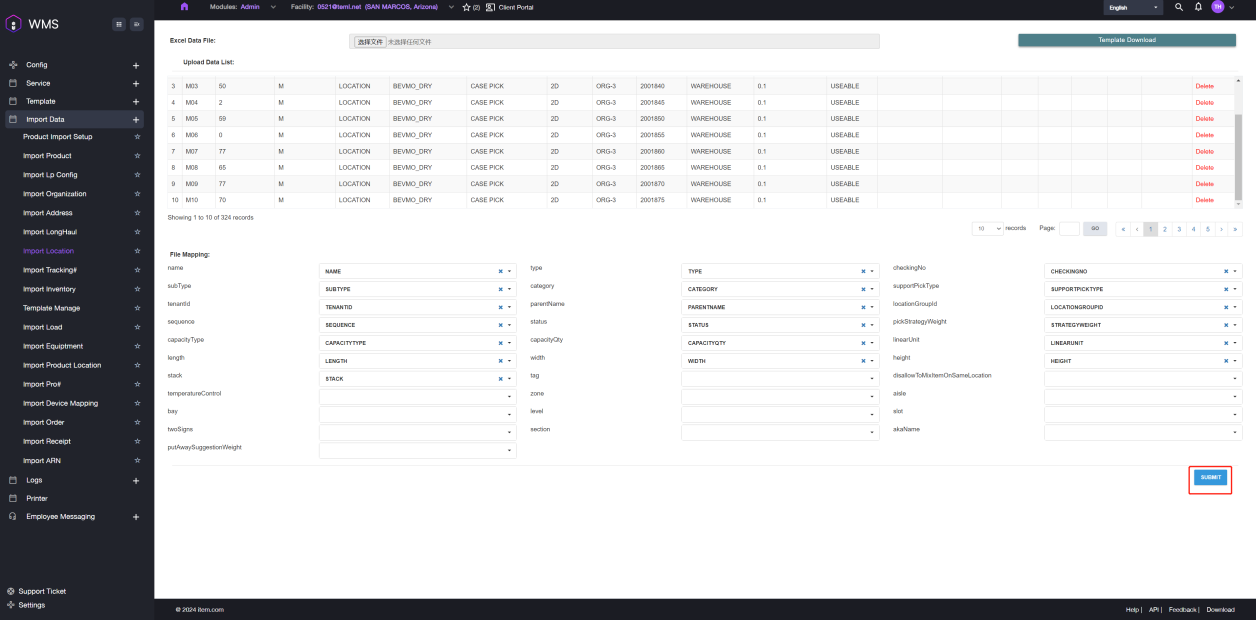Open the temperatureControl mapping dropdown
Screen dimensions: 1256x620
click(x=418, y=397)
